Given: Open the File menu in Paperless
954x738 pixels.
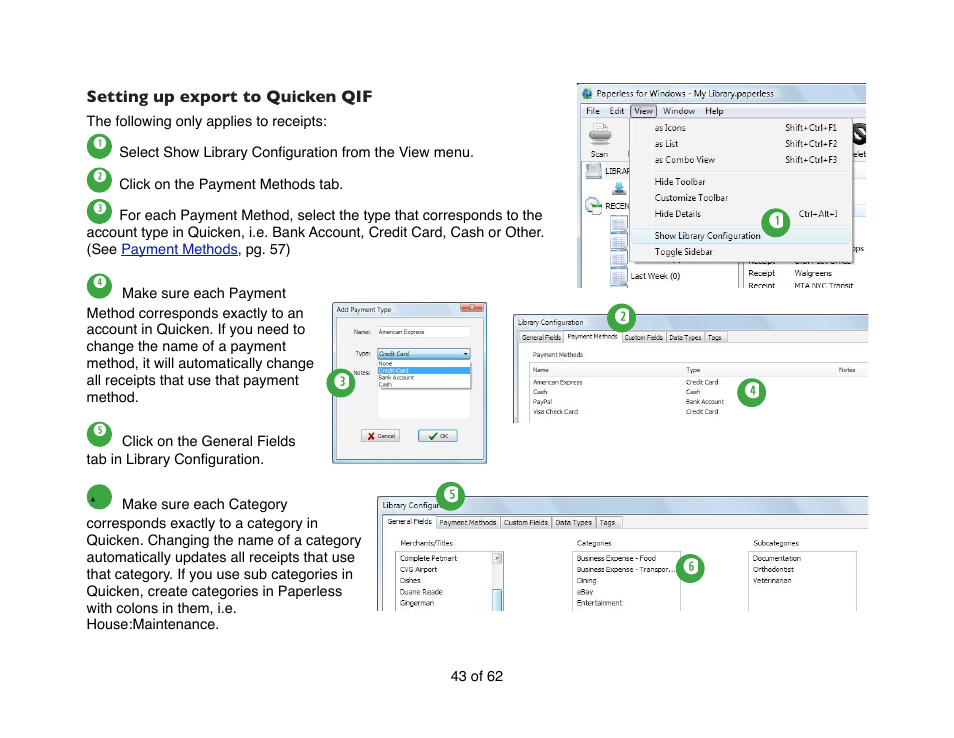Looking at the screenshot, I should tap(593, 111).
